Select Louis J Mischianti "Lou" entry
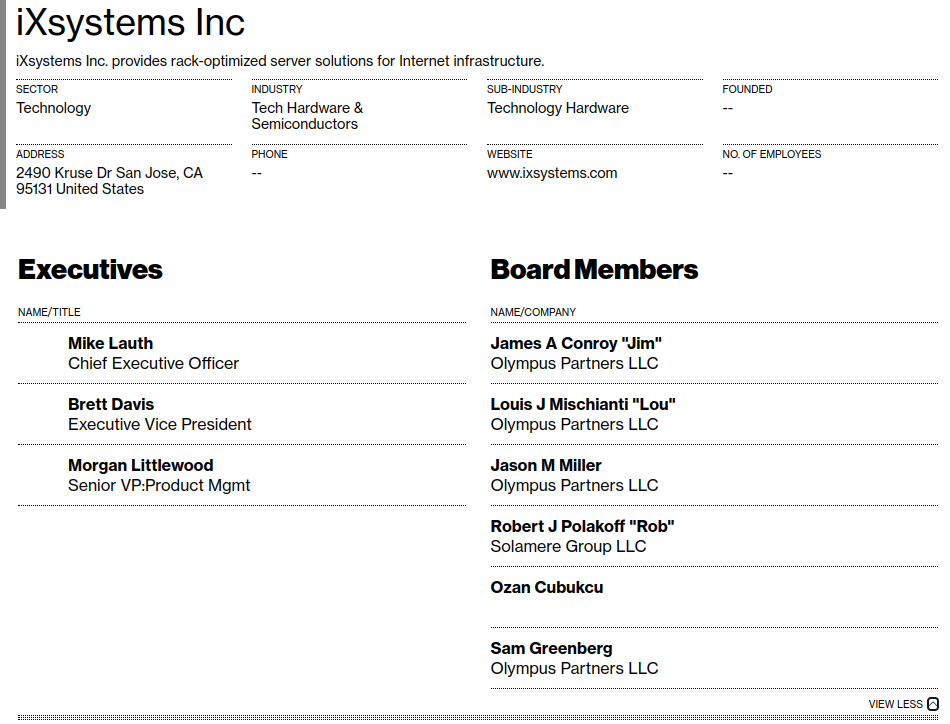Image resolution: width=950 pixels, height=724 pixels. (x=583, y=404)
